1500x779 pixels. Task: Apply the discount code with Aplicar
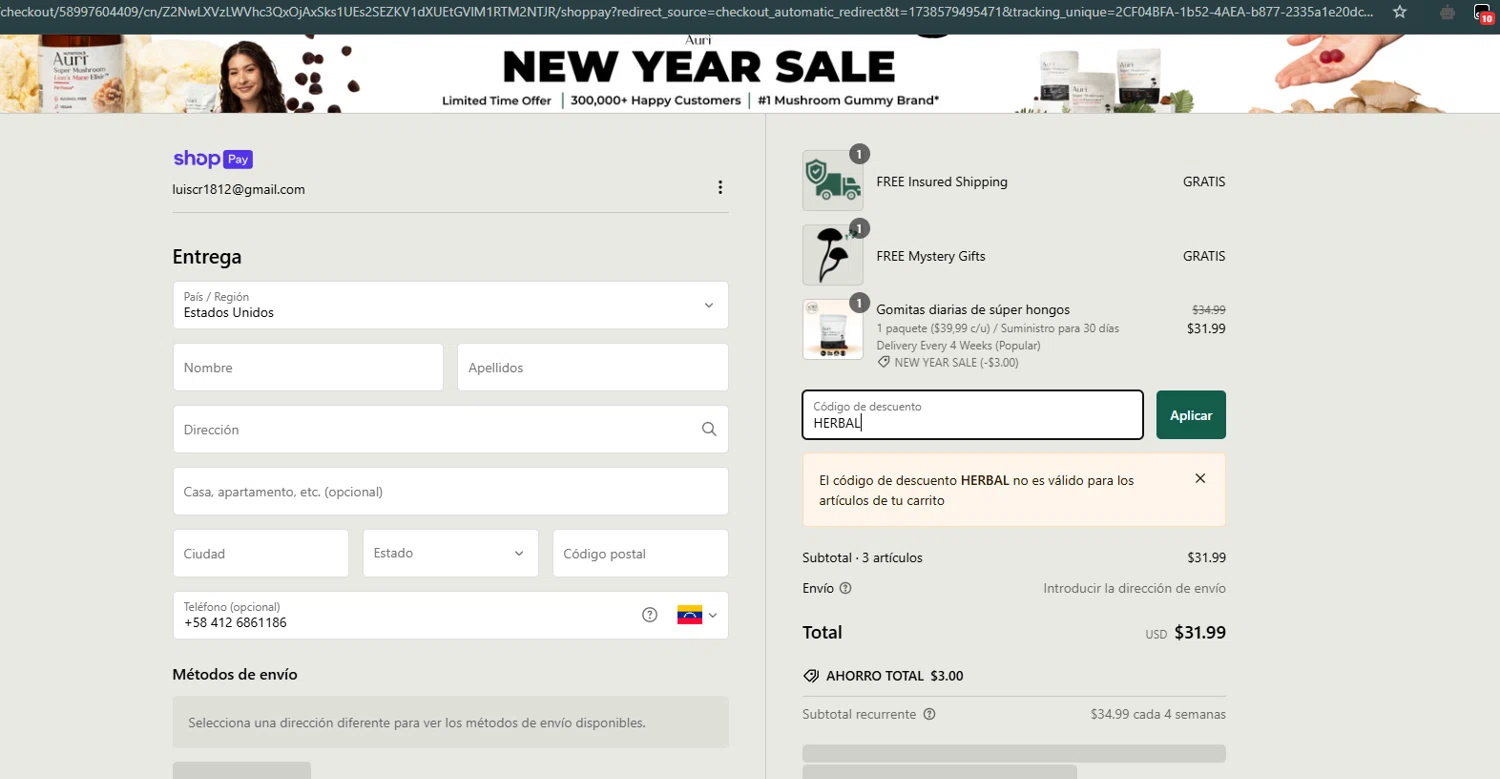click(x=1191, y=415)
